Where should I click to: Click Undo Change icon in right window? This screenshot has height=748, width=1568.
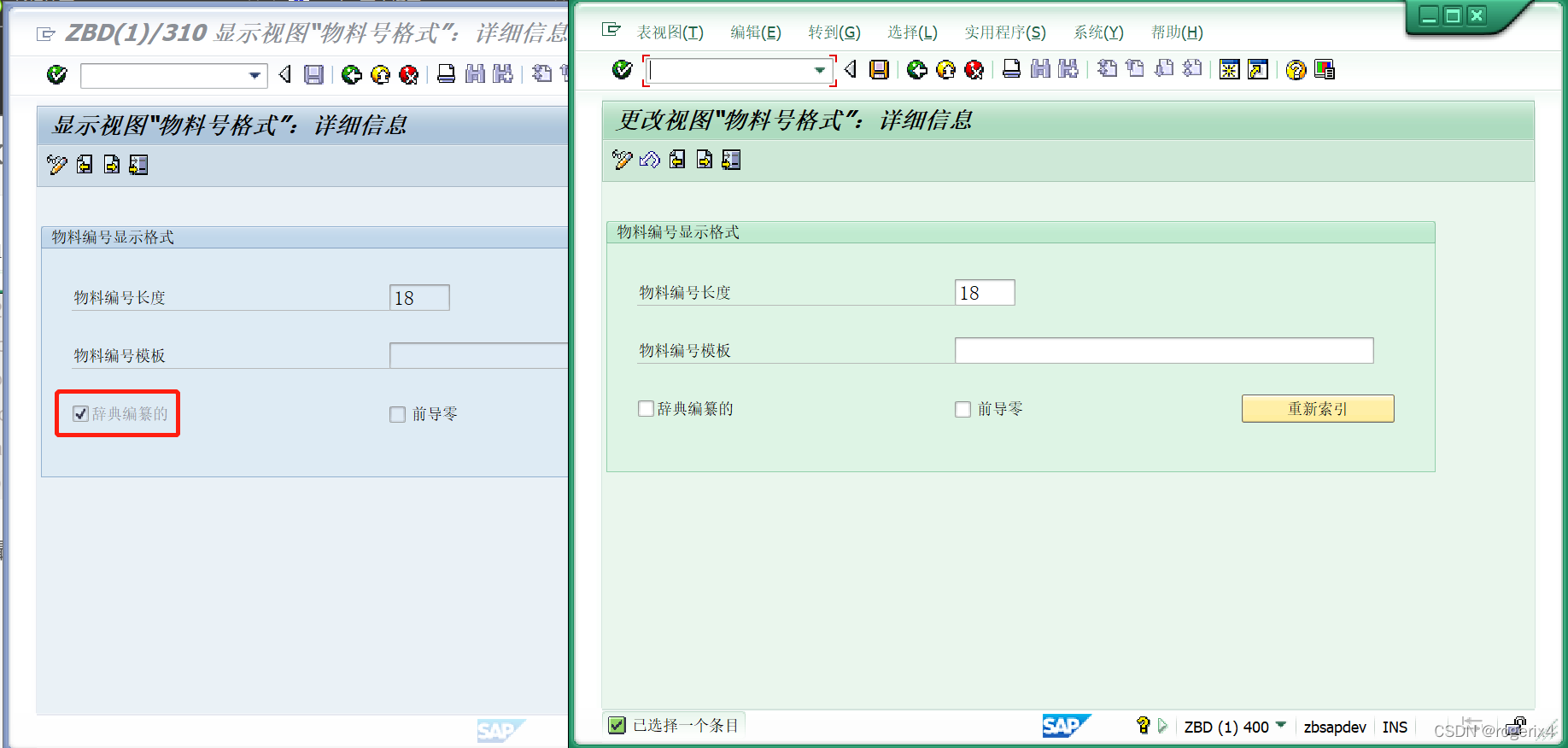pos(650,160)
